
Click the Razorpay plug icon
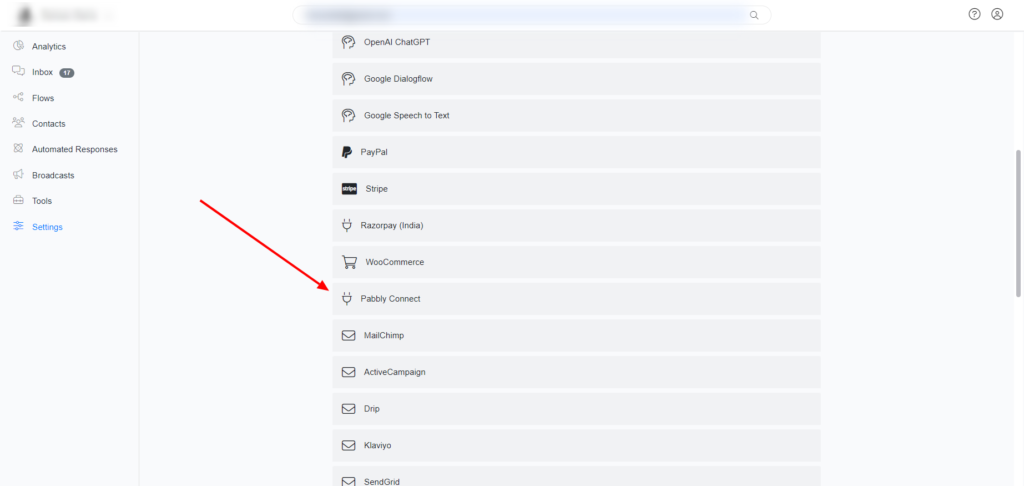347,225
